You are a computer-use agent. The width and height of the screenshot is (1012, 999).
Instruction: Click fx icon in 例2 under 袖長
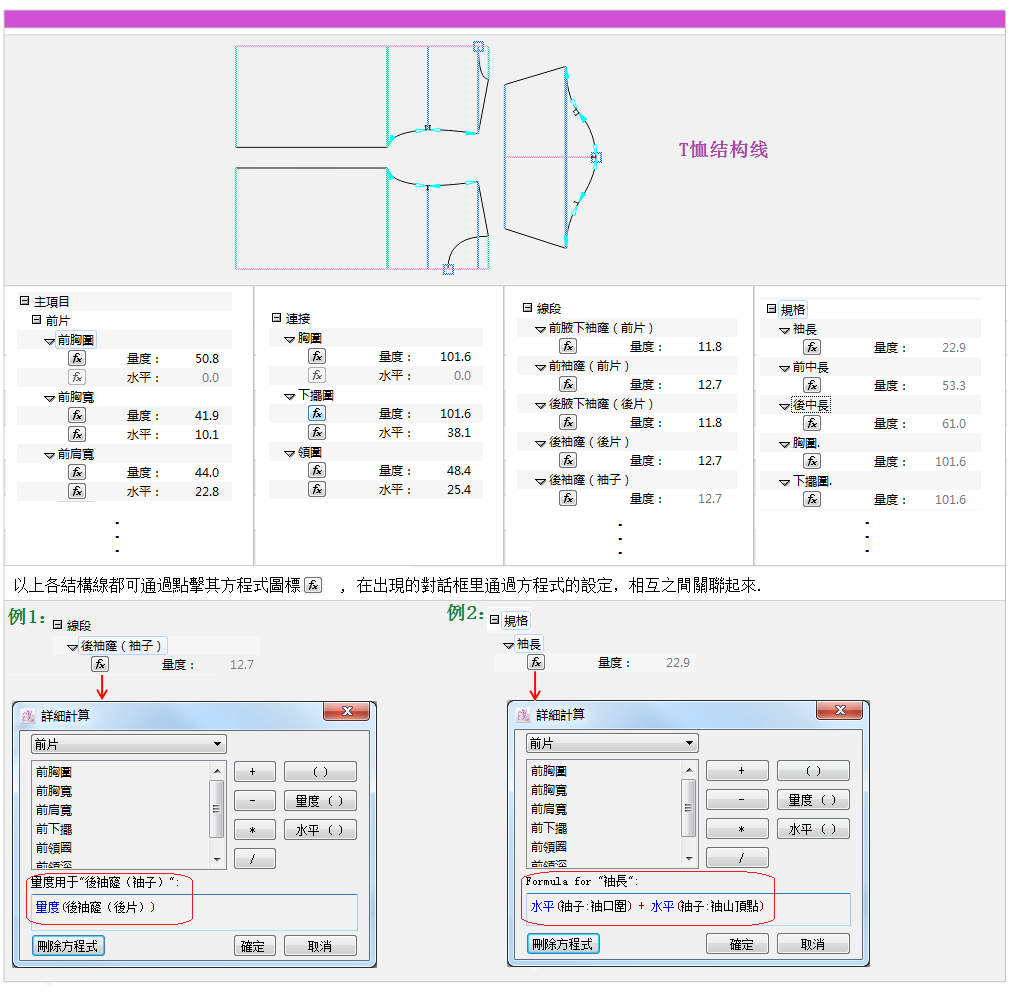pyautogui.click(x=536, y=662)
